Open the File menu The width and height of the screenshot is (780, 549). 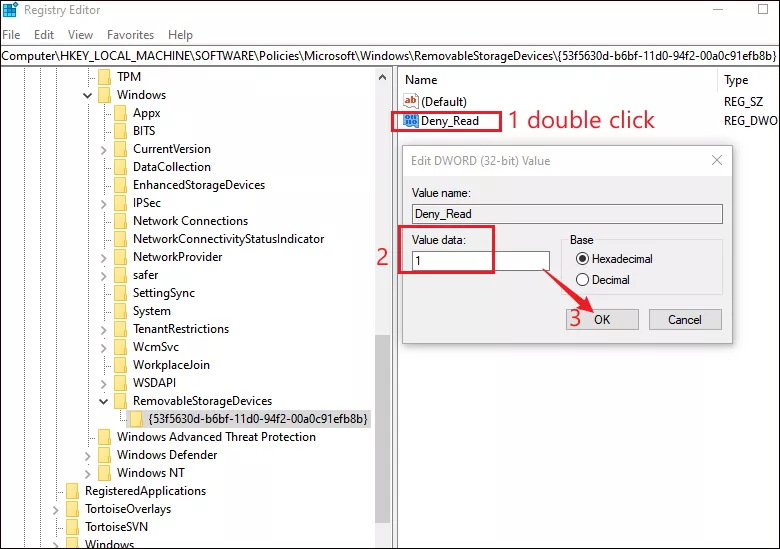(11, 35)
